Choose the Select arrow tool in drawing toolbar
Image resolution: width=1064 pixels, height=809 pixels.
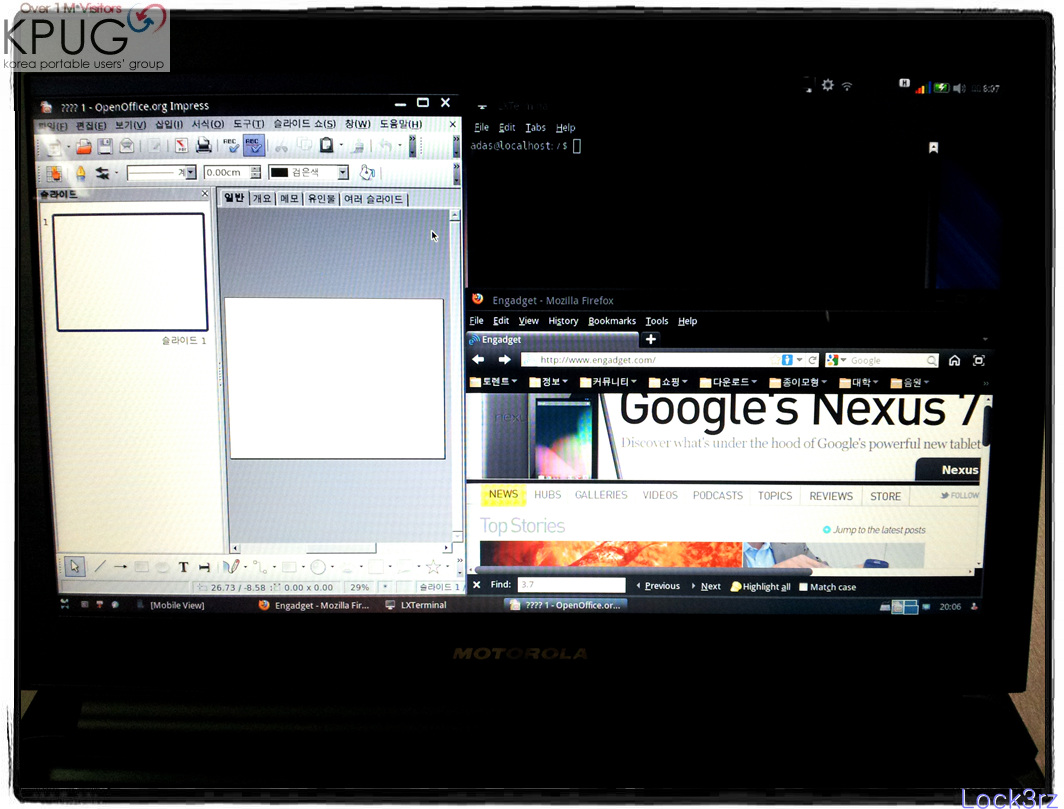coord(74,566)
